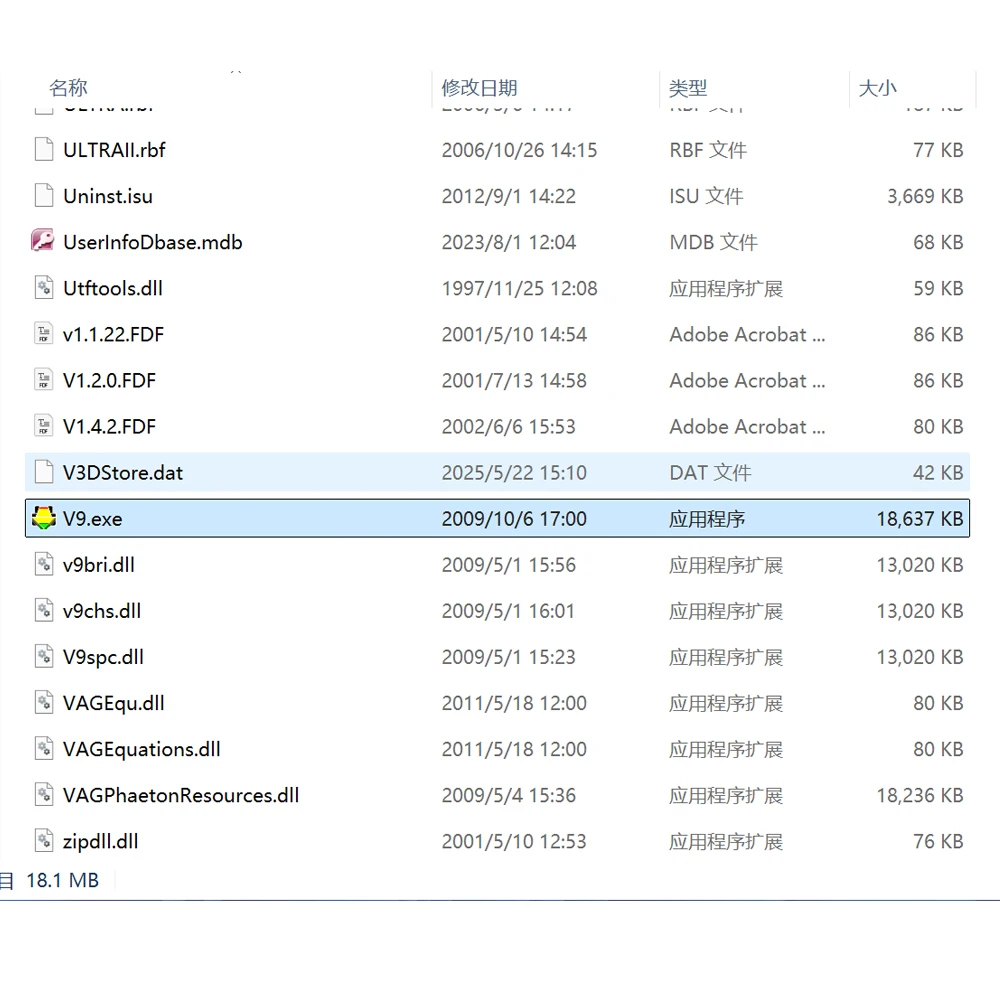Viewport: 1000px width, 1000px height.
Task: Click the date 1997/11/25 12:08 of Utftools.dll
Action: pos(520,288)
